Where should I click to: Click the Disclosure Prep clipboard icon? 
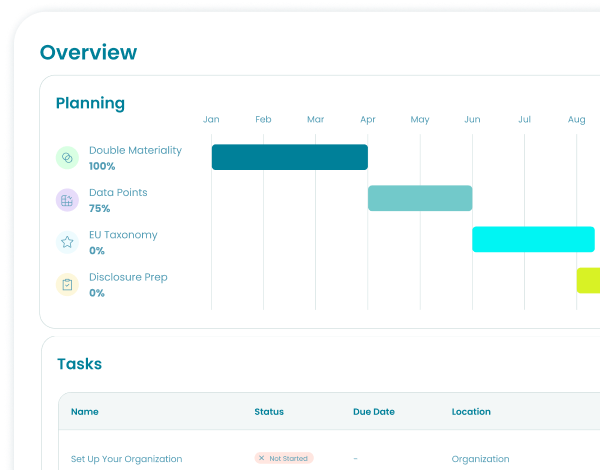[67, 284]
